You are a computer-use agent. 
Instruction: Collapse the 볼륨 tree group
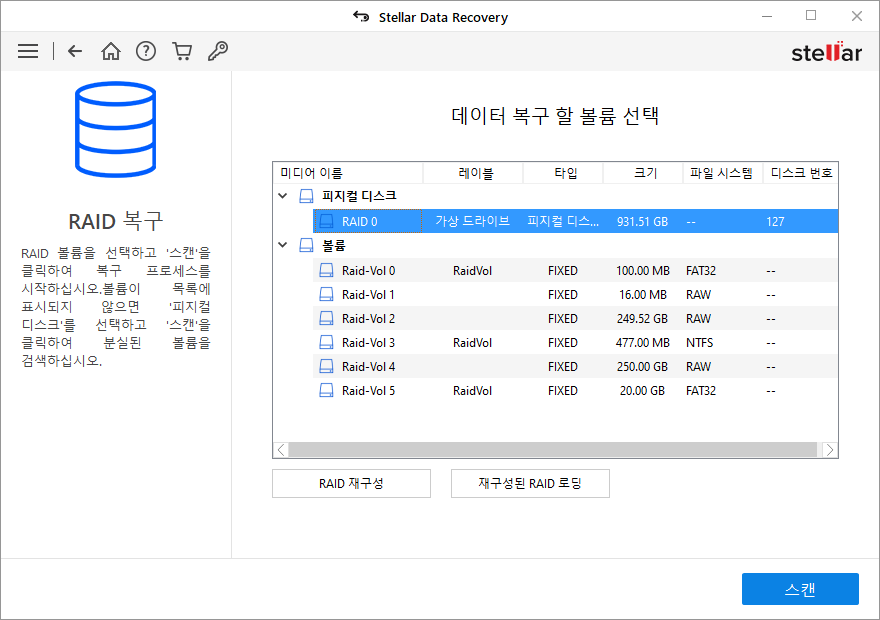pos(283,245)
